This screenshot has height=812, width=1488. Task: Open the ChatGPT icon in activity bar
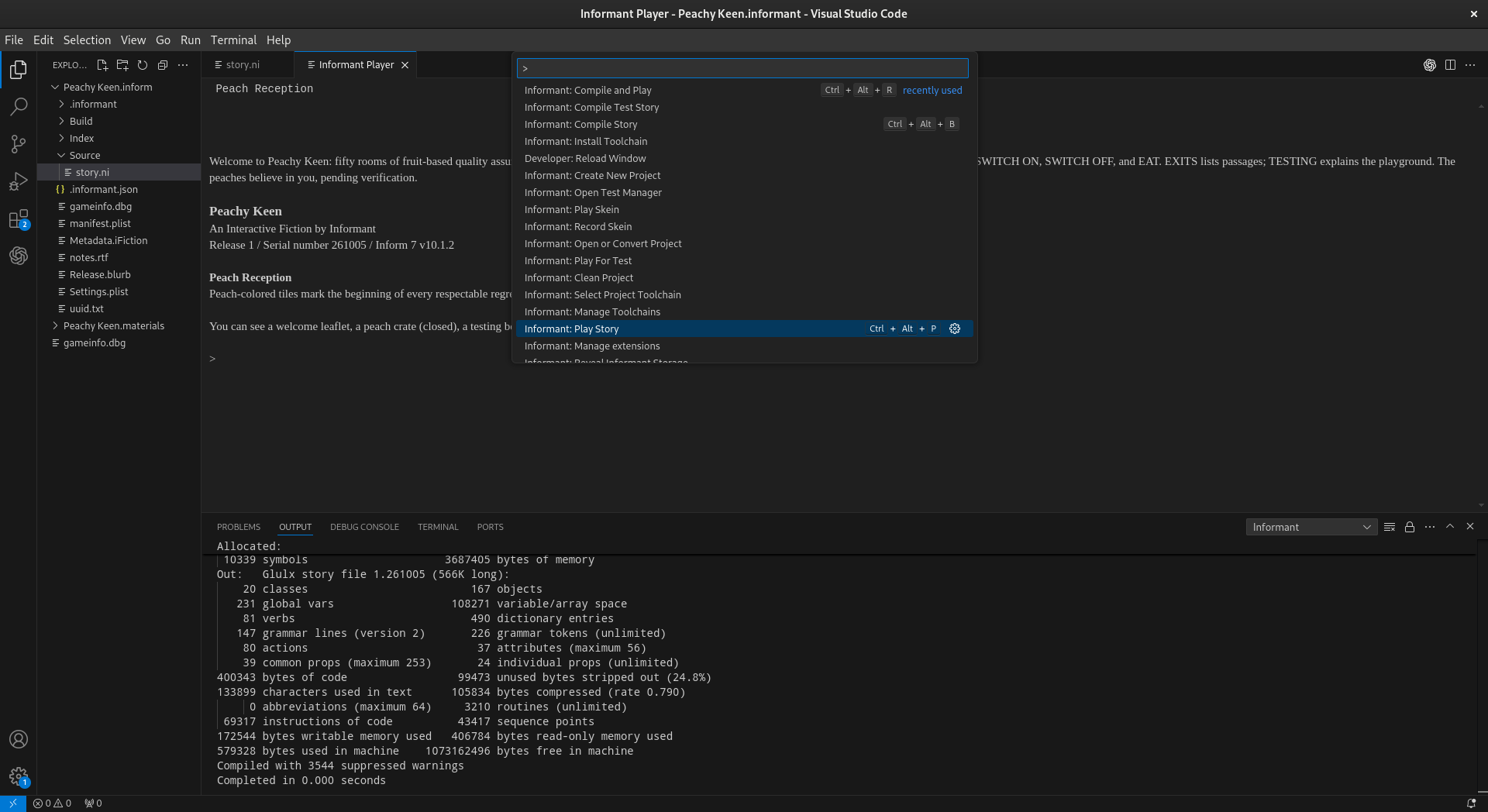coord(19,256)
